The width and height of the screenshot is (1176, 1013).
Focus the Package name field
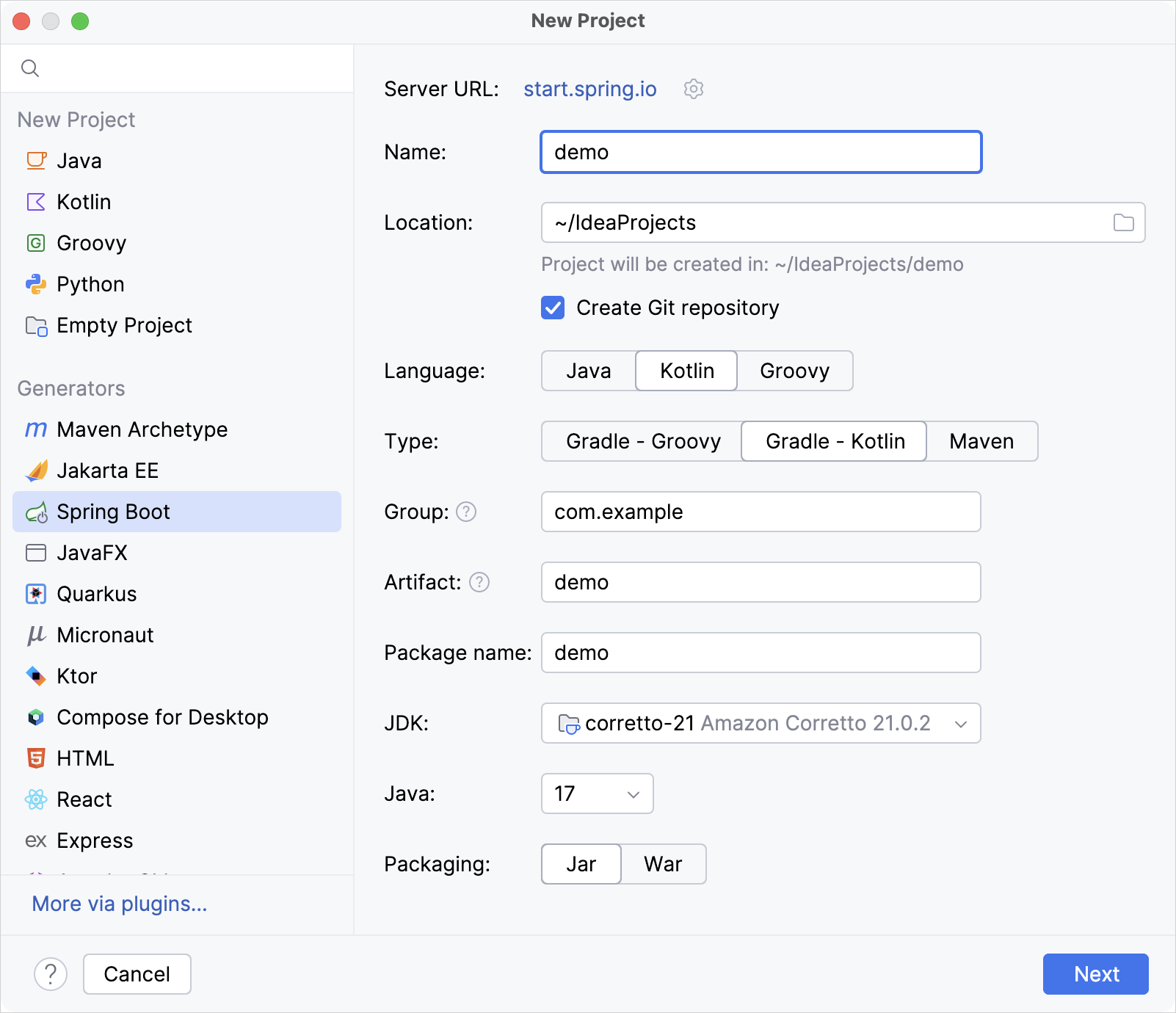coord(761,653)
